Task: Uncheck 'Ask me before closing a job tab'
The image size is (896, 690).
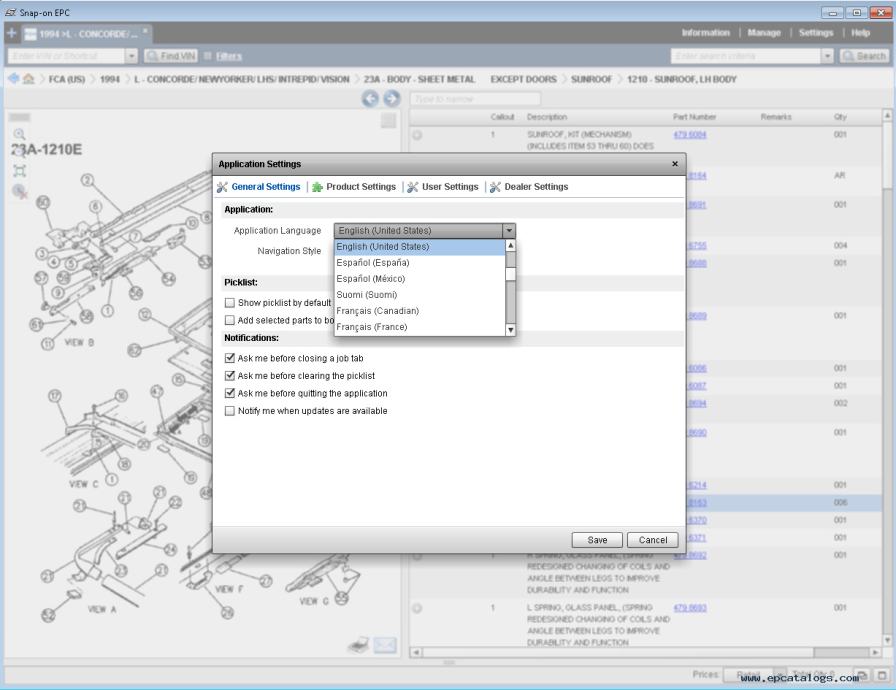Action: coord(230,358)
